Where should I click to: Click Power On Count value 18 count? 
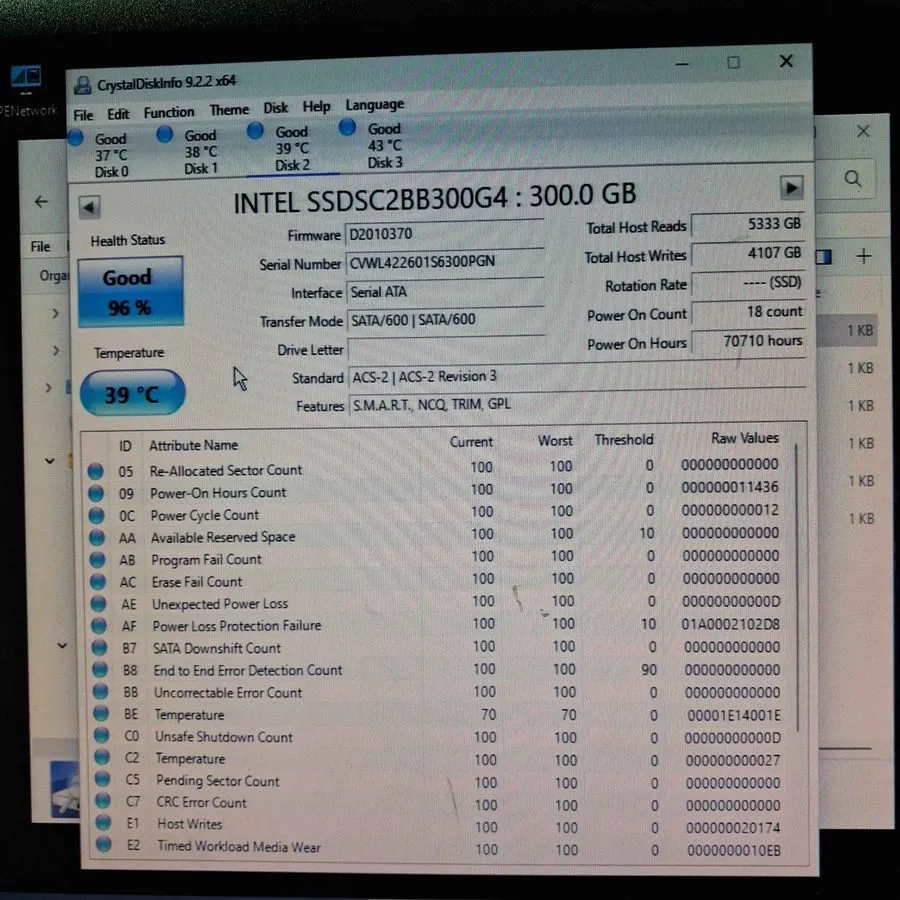coord(748,312)
